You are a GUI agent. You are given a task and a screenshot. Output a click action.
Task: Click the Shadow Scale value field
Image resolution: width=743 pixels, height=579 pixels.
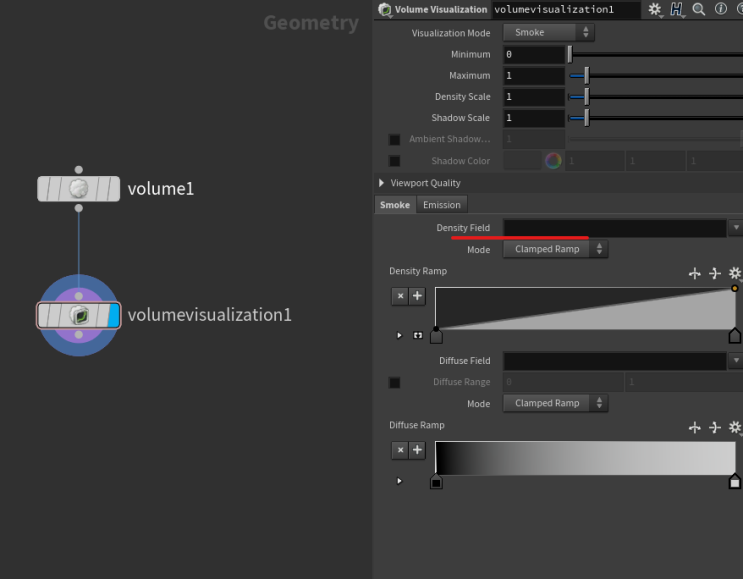pyautogui.click(x=534, y=118)
